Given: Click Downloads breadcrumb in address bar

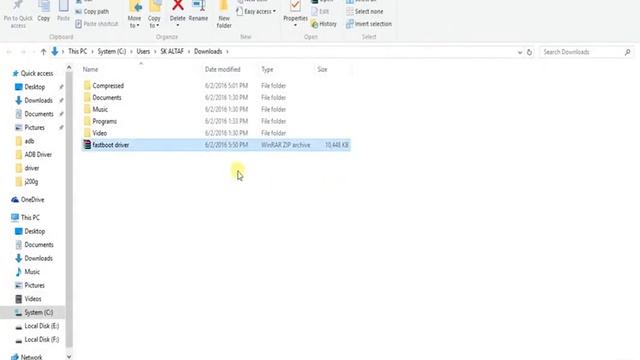Looking at the screenshot, I should [208, 51].
